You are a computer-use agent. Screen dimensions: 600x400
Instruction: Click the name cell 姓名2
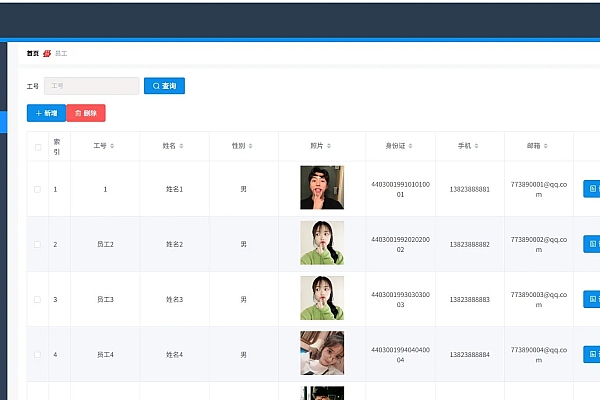174,244
